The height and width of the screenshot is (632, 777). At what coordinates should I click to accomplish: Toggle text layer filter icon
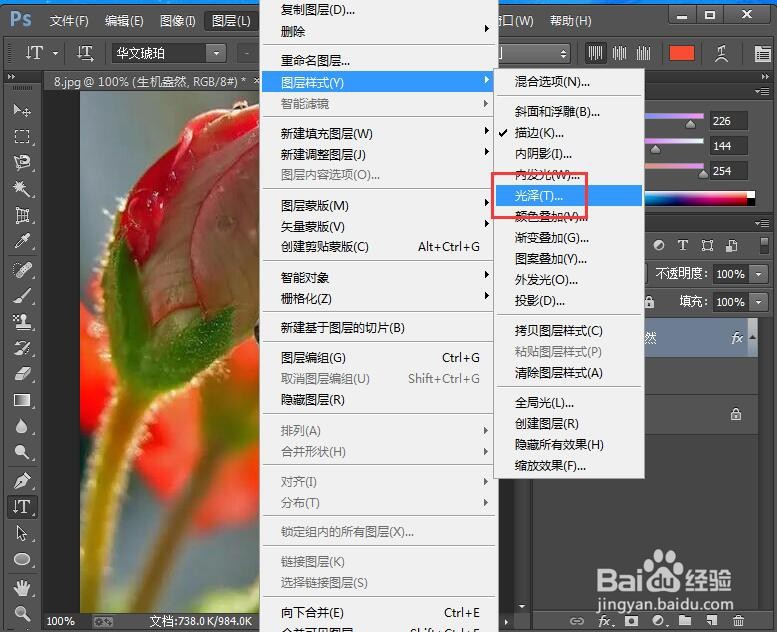pyautogui.click(x=683, y=245)
